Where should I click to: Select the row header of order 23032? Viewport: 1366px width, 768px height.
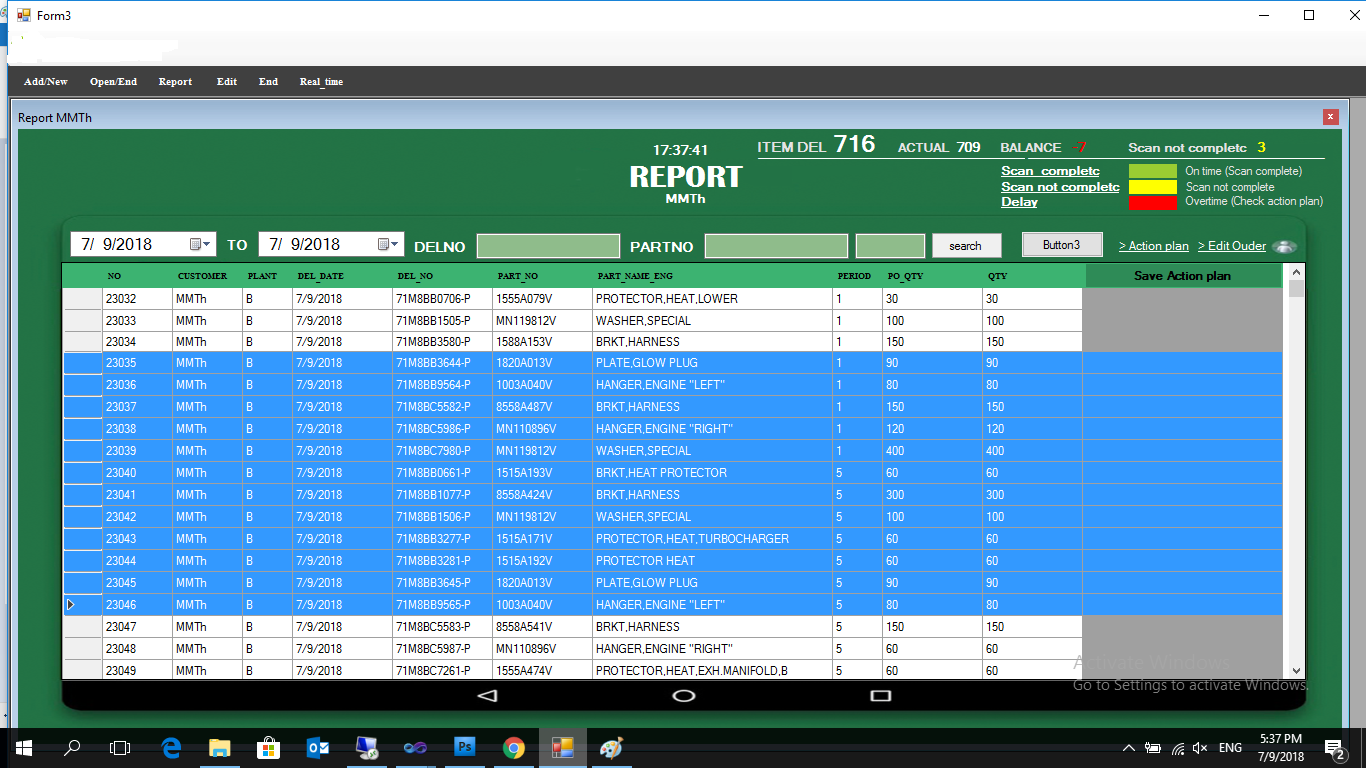[83, 299]
